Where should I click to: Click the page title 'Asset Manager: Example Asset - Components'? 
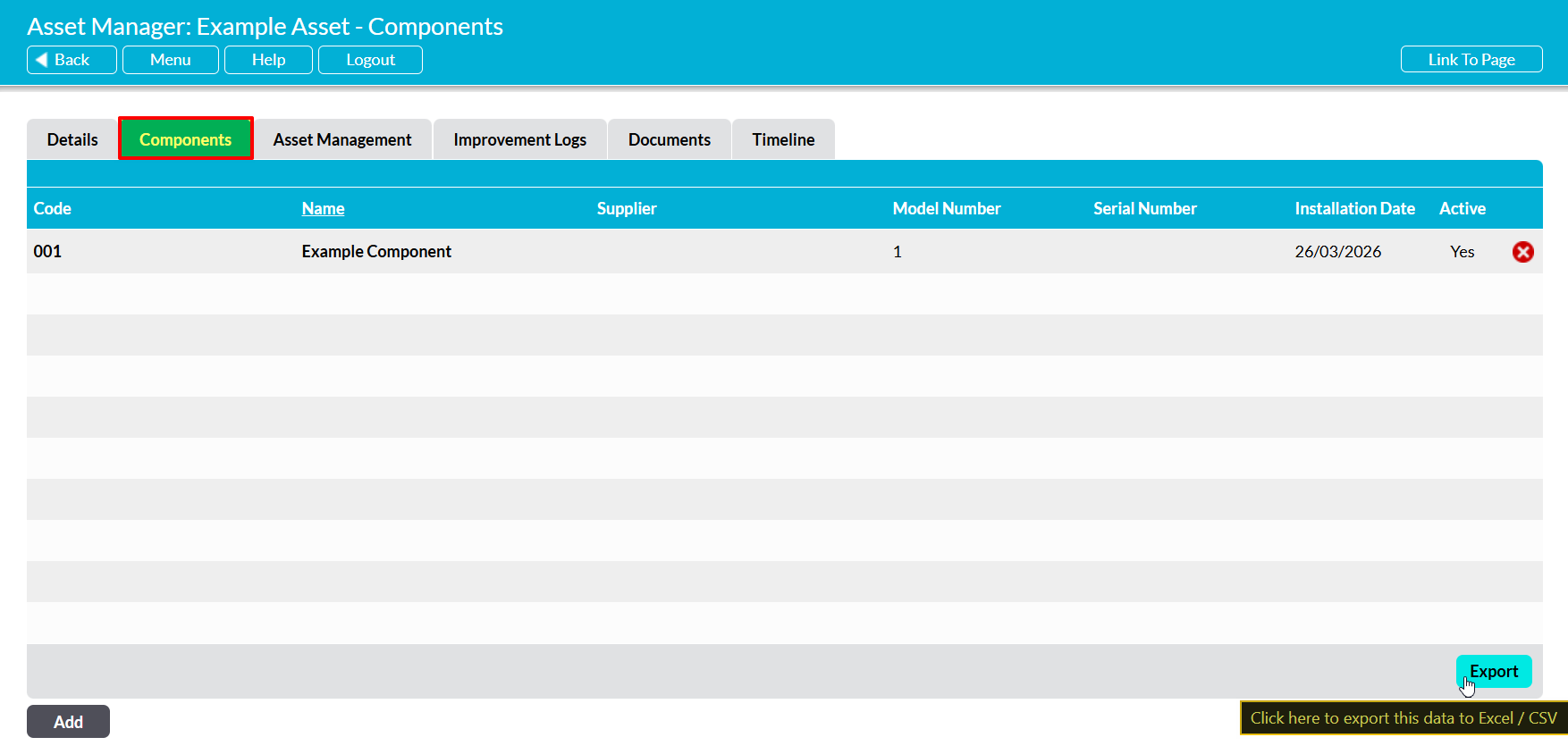[265, 27]
